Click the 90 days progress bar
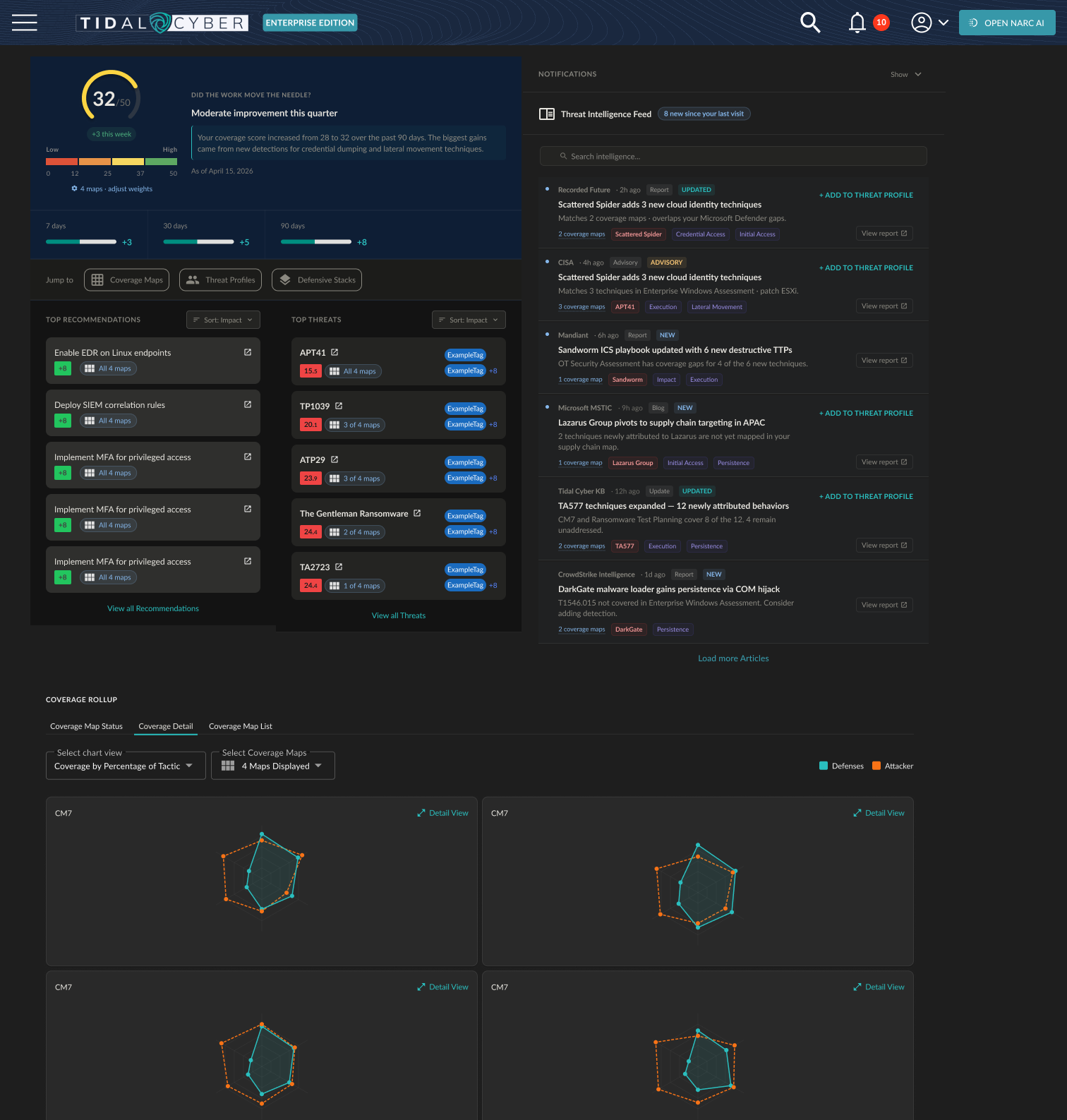Image resolution: width=1067 pixels, height=1120 pixels. [x=316, y=241]
